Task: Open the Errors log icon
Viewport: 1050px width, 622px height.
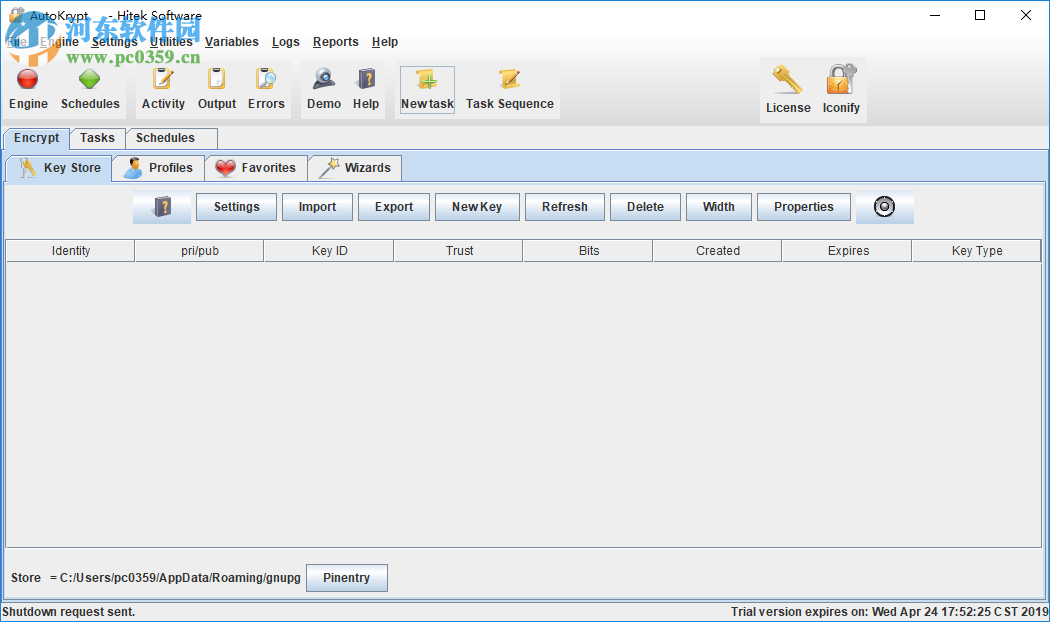Action: [266, 79]
